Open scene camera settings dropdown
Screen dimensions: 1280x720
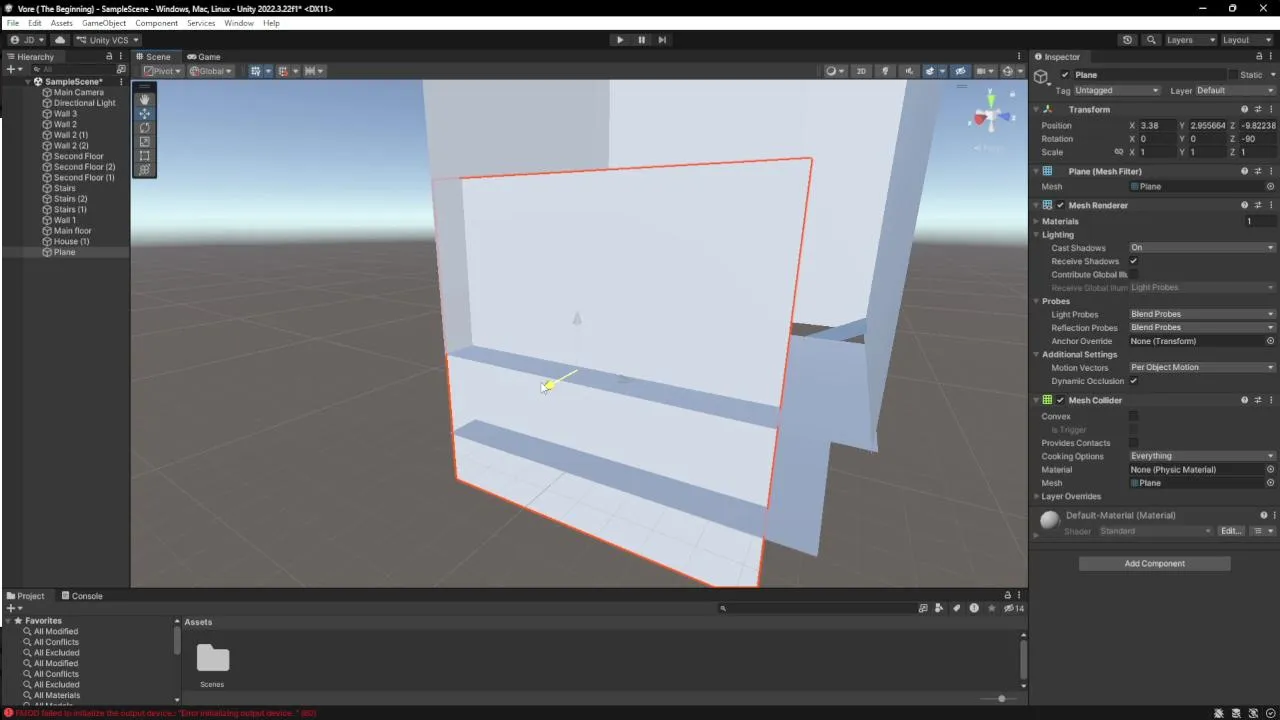pos(985,71)
